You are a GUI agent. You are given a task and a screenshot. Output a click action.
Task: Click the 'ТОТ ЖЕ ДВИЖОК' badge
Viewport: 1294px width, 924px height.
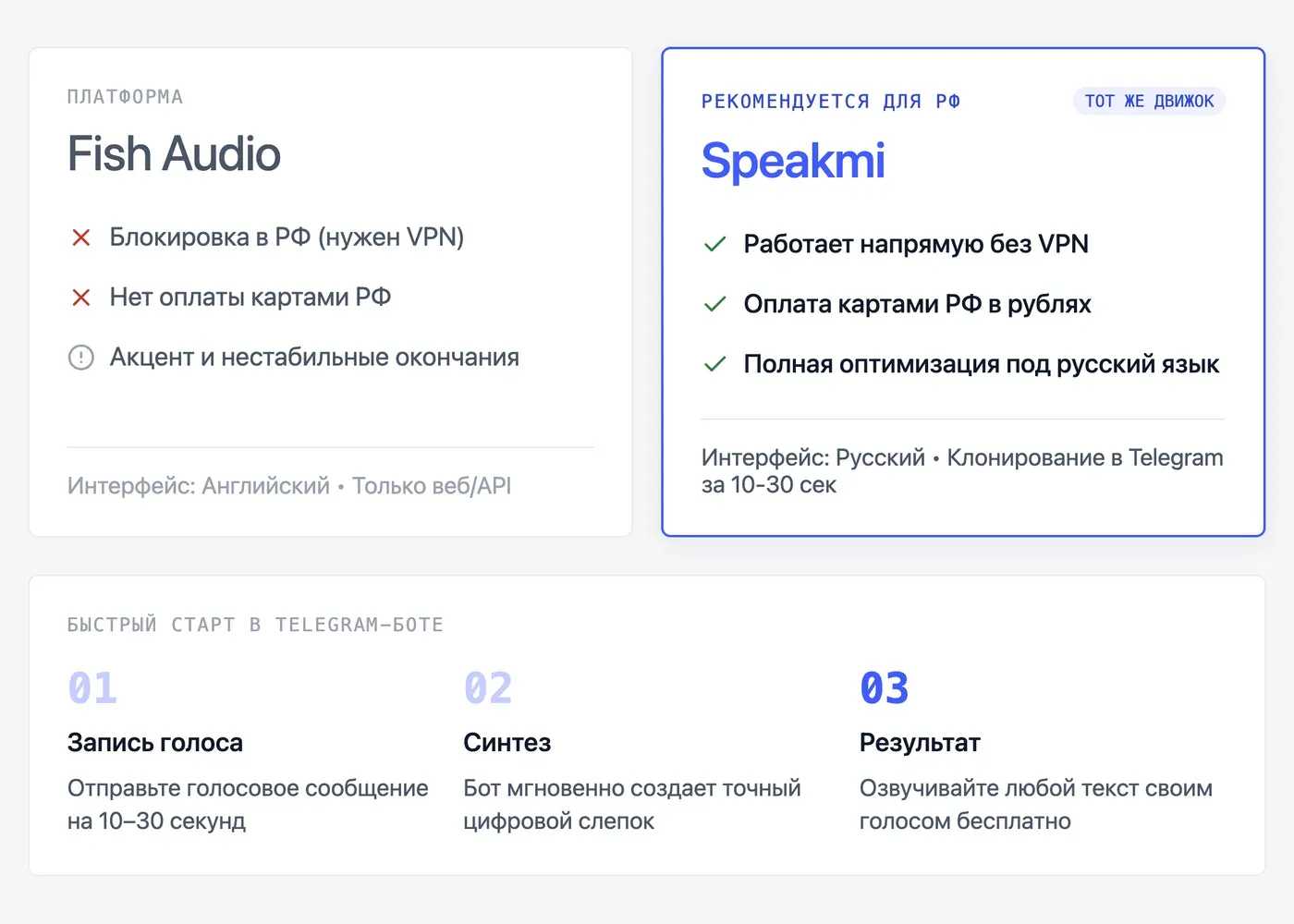click(1149, 101)
